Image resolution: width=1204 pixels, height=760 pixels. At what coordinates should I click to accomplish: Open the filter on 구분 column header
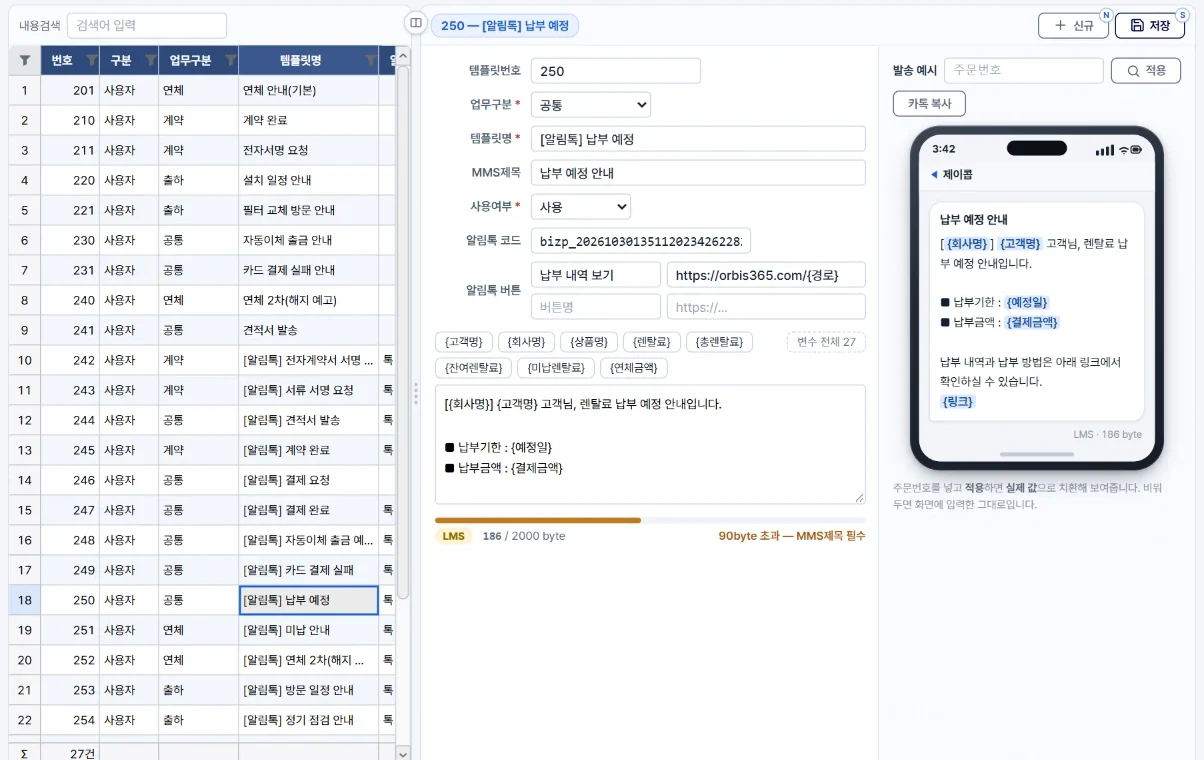point(150,61)
